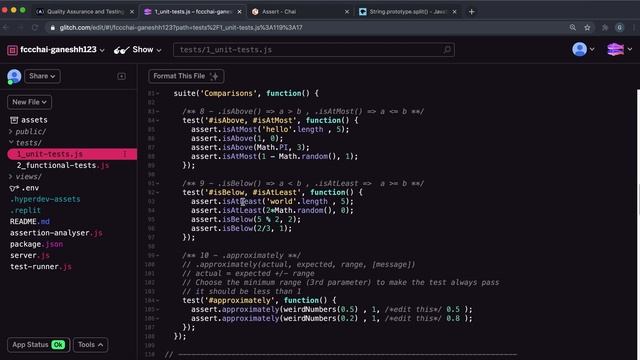Open the Tools menu
Viewport: 640px width, 360px height.
pyautogui.click(x=91, y=345)
